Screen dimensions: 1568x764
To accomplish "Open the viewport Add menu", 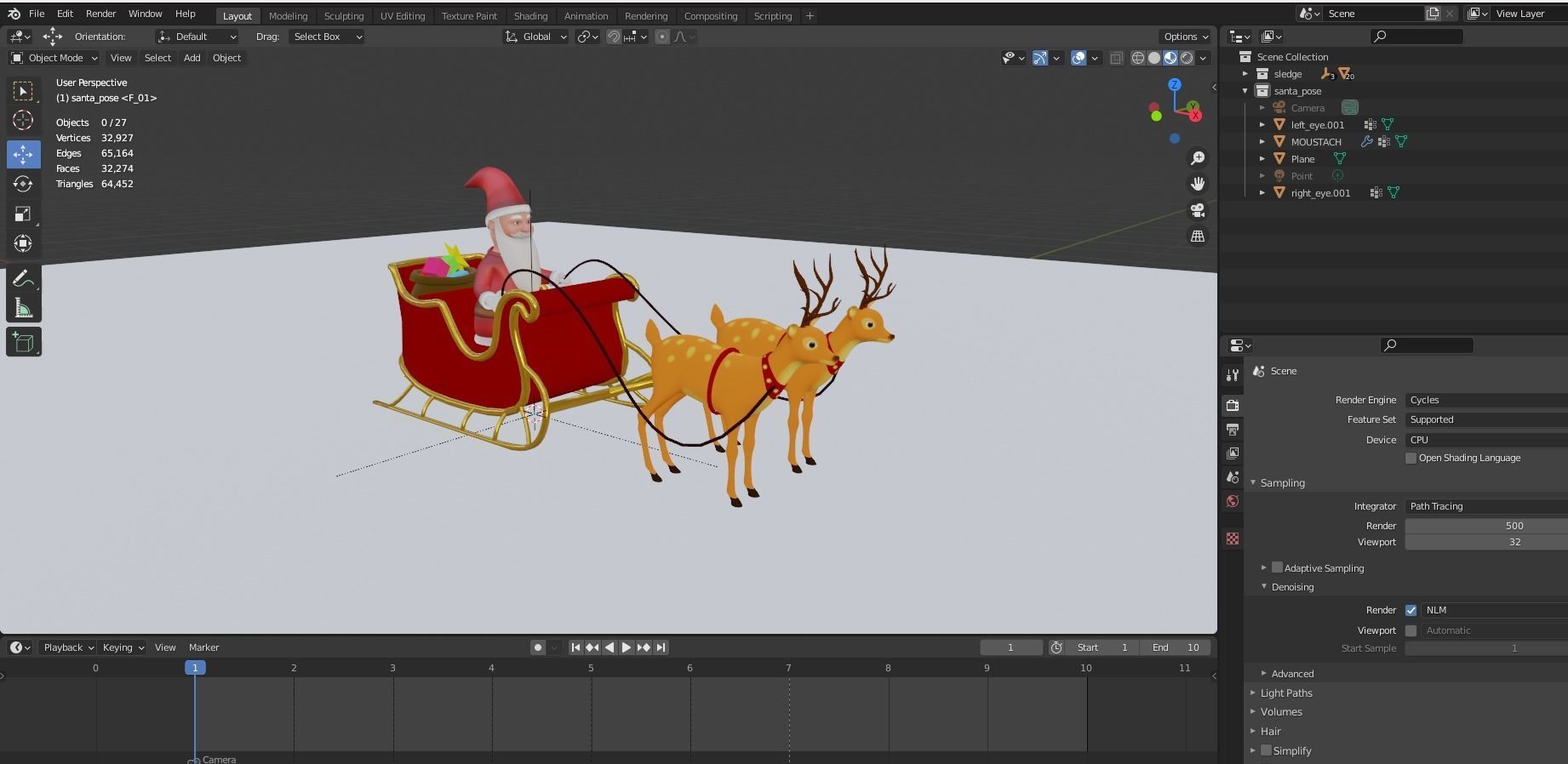I will pos(192,58).
